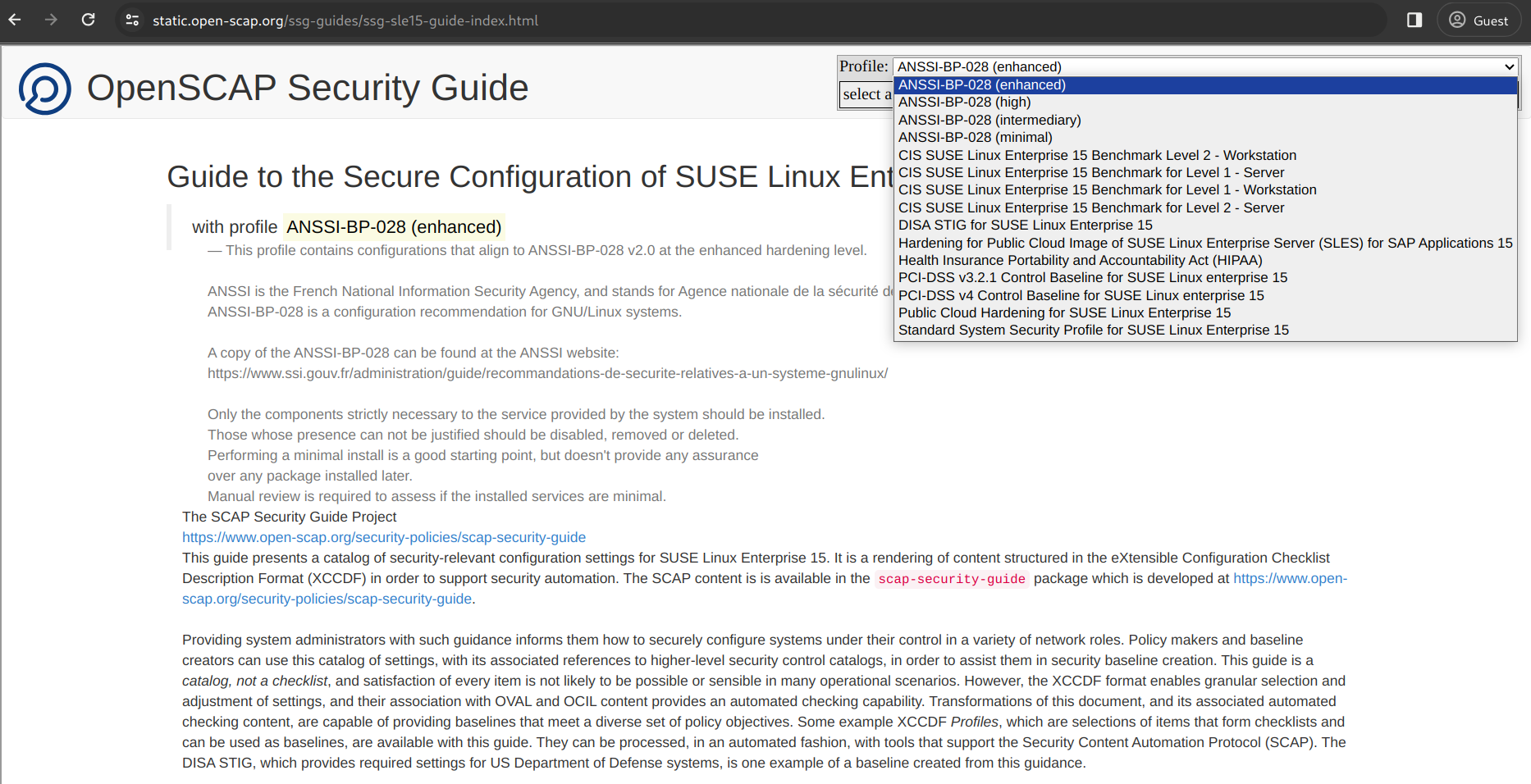Select Standard System Security Profile option
Image resolution: width=1531 pixels, height=784 pixels.
coord(1094,330)
